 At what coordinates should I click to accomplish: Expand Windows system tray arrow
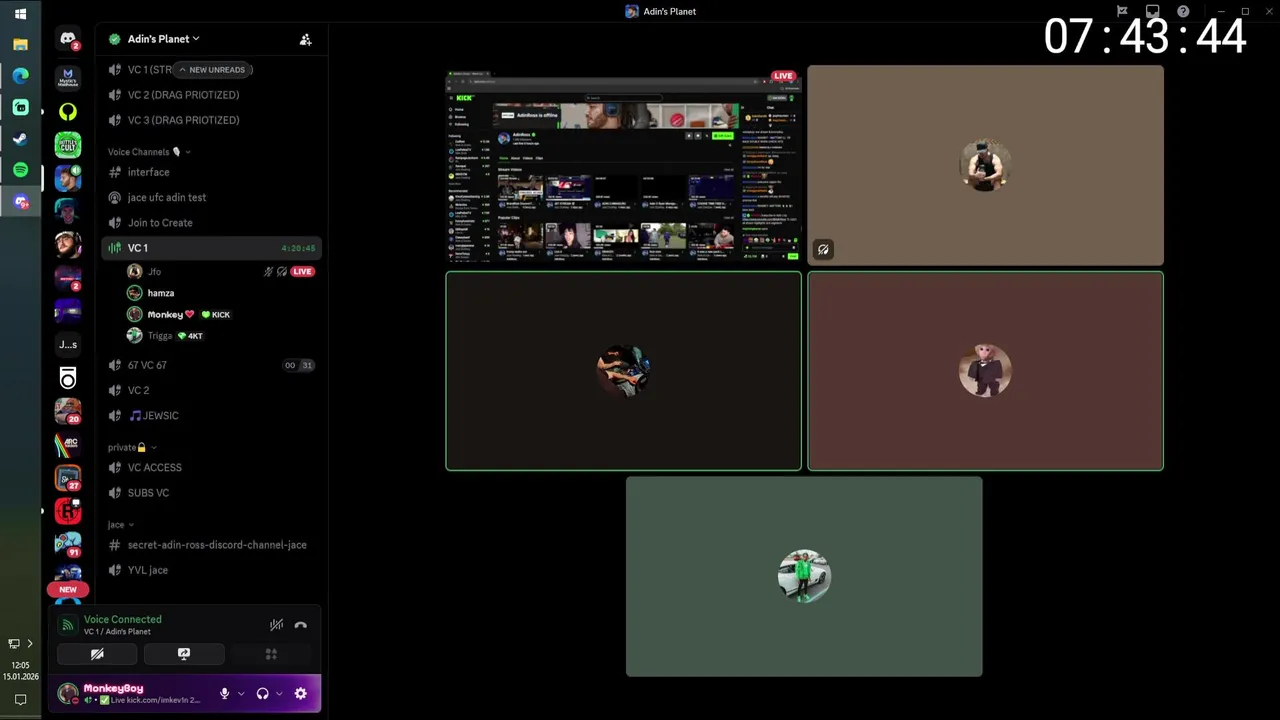(30, 643)
